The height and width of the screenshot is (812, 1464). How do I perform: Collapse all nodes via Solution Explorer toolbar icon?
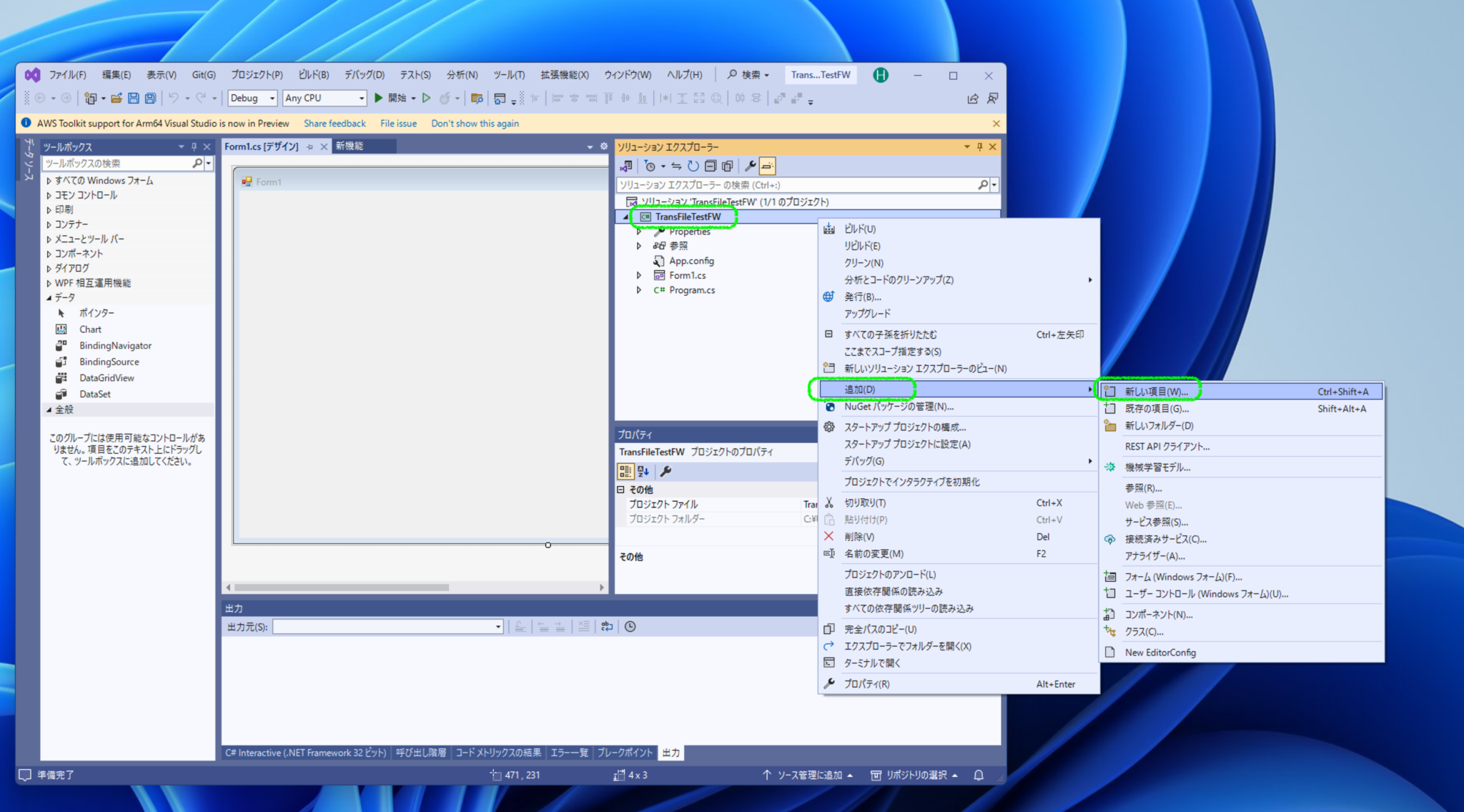pos(710,166)
